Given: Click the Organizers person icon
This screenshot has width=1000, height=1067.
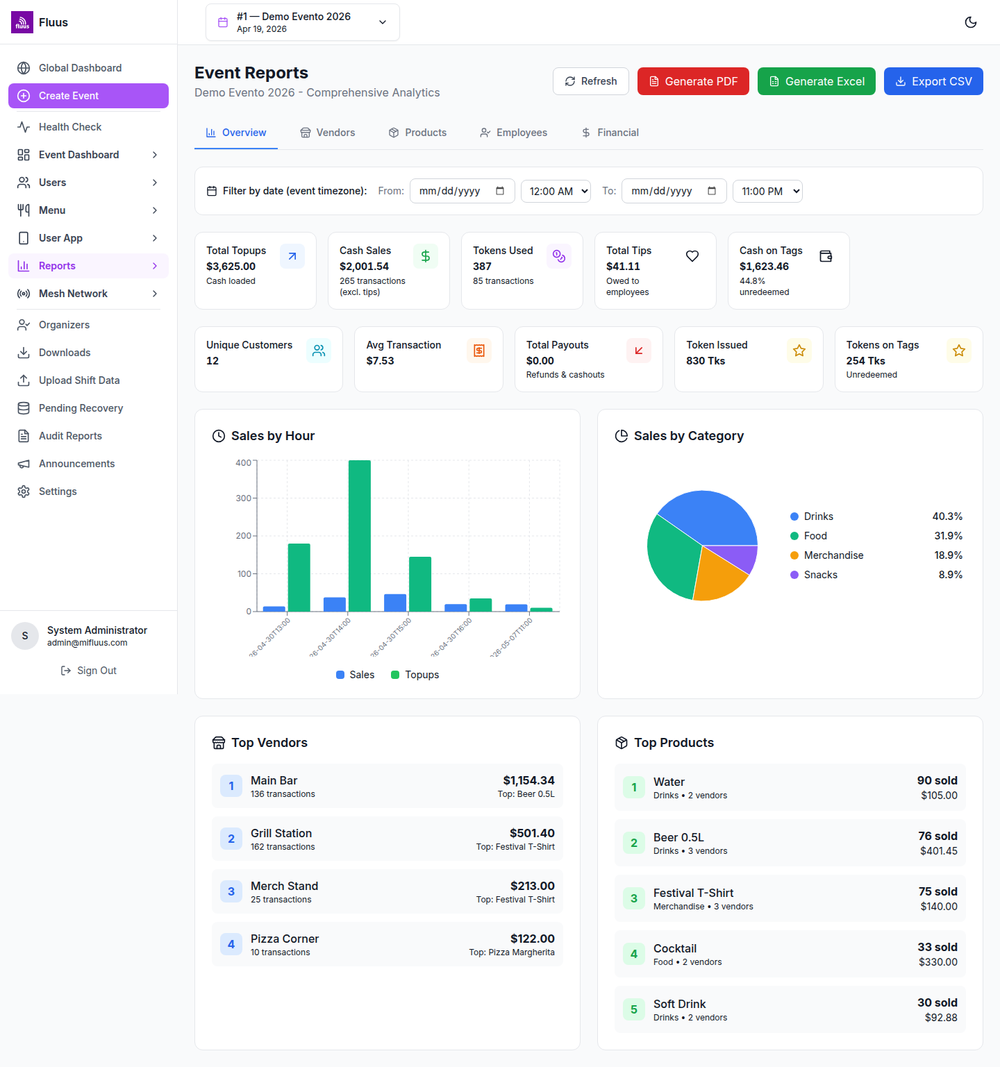Looking at the screenshot, I should click(23, 325).
